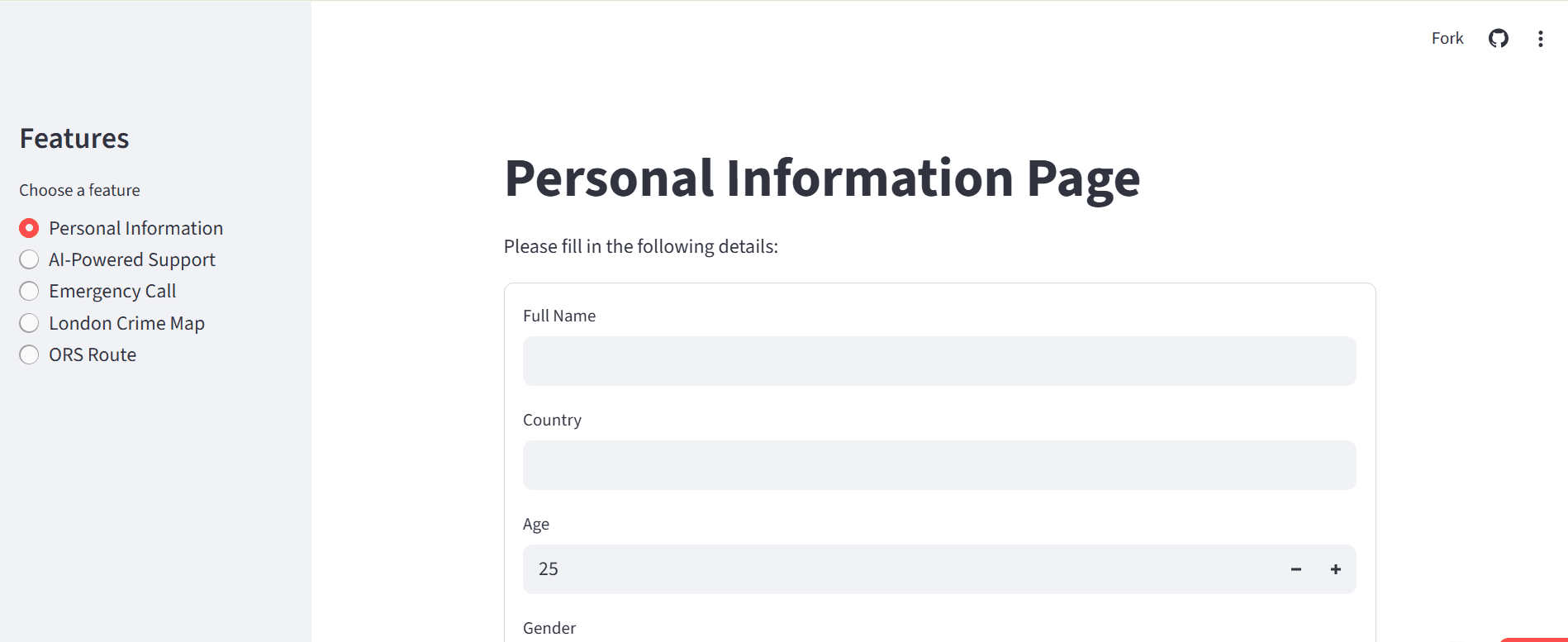Increase age with the plus button
Screen dimensions: 1568x642
click(1335, 569)
